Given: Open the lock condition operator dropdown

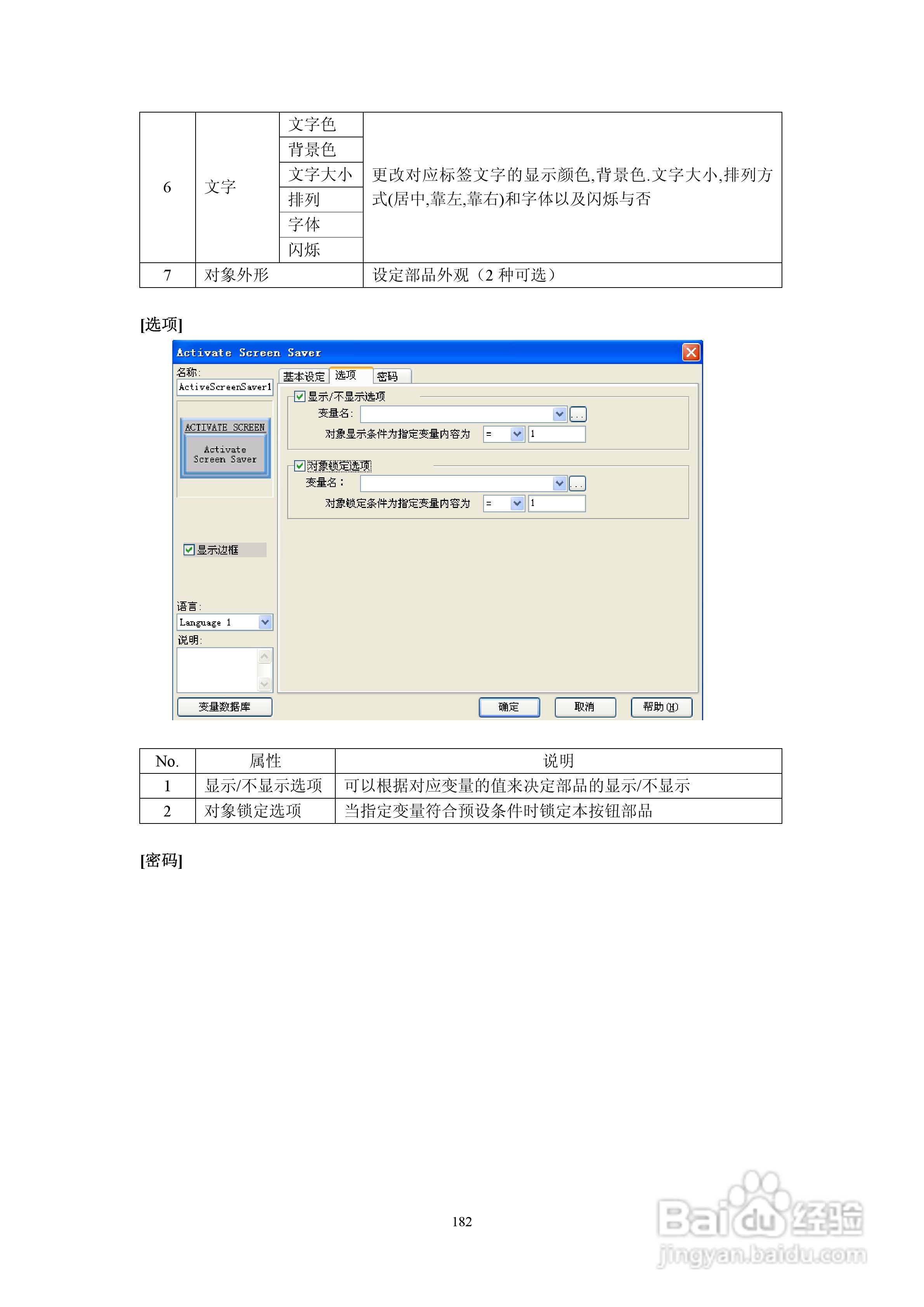Looking at the screenshot, I should tap(517, 504).
